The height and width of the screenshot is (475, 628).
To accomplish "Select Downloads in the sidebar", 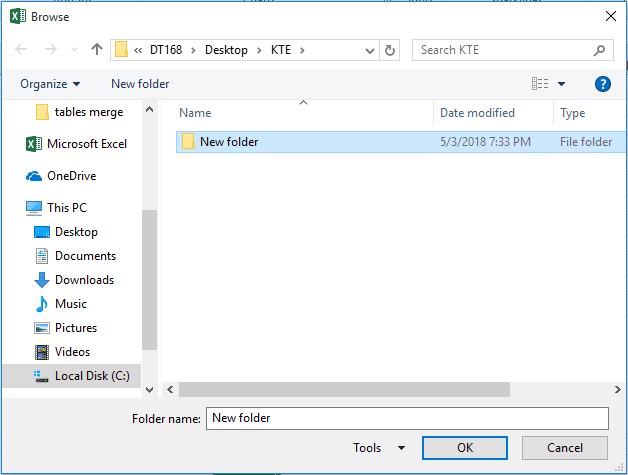I will [x=84, y=280].
